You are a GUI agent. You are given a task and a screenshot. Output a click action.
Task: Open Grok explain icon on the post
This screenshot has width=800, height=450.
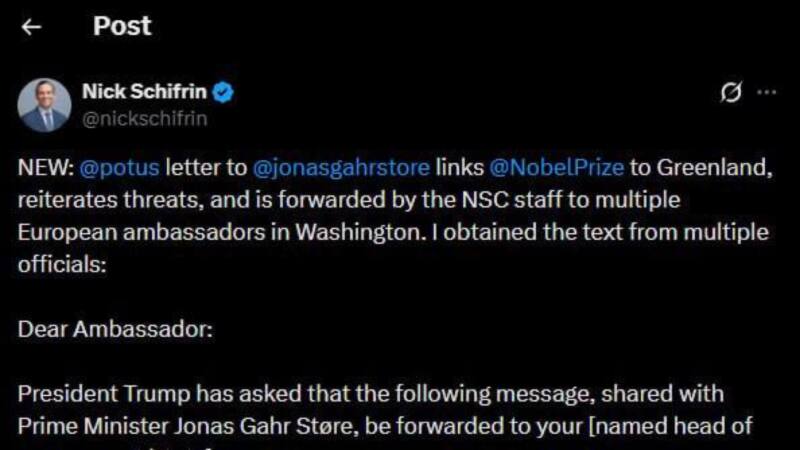tap(731, 93)
